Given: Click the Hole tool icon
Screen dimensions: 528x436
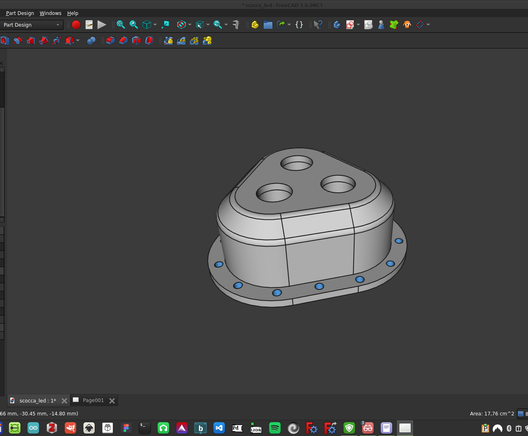Looking at the screenshot, I should [x=18, y=41].
